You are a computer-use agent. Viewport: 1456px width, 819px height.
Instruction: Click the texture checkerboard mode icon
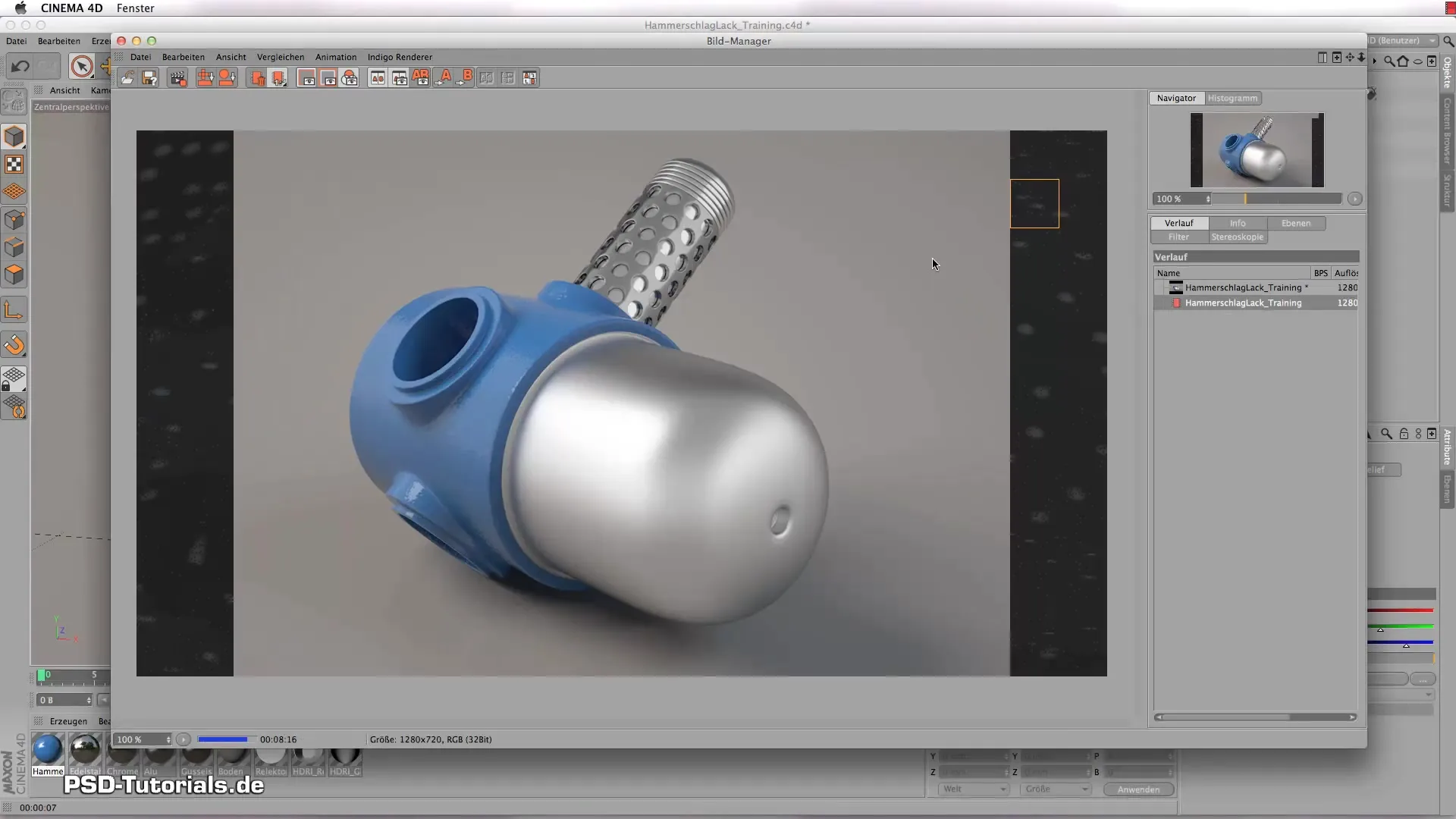[x=14, y=165]
